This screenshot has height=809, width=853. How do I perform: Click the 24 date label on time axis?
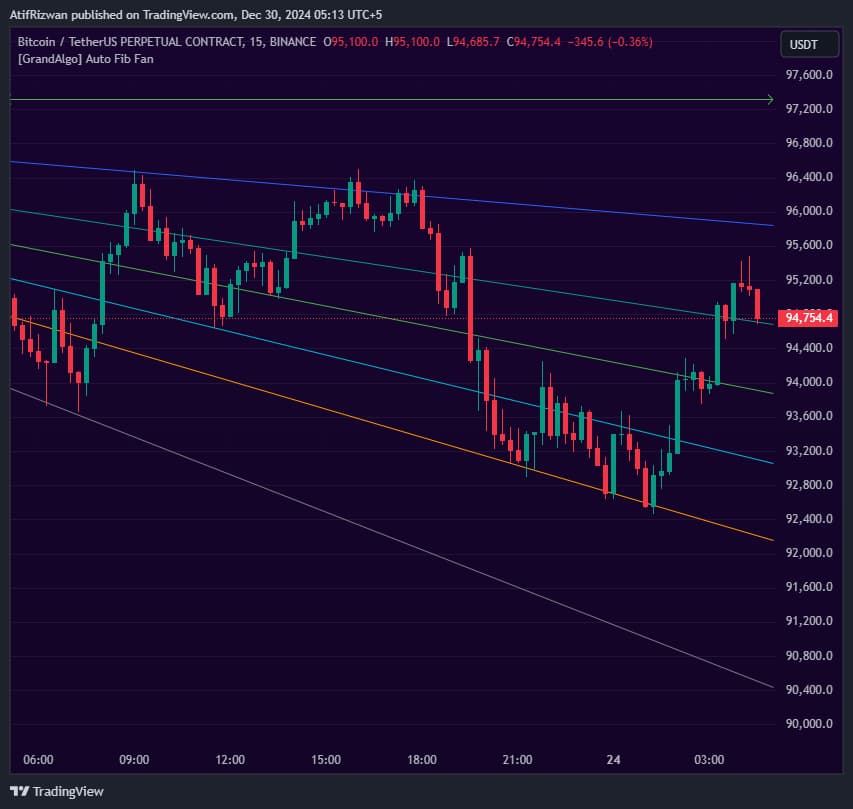tap(612, 760)
